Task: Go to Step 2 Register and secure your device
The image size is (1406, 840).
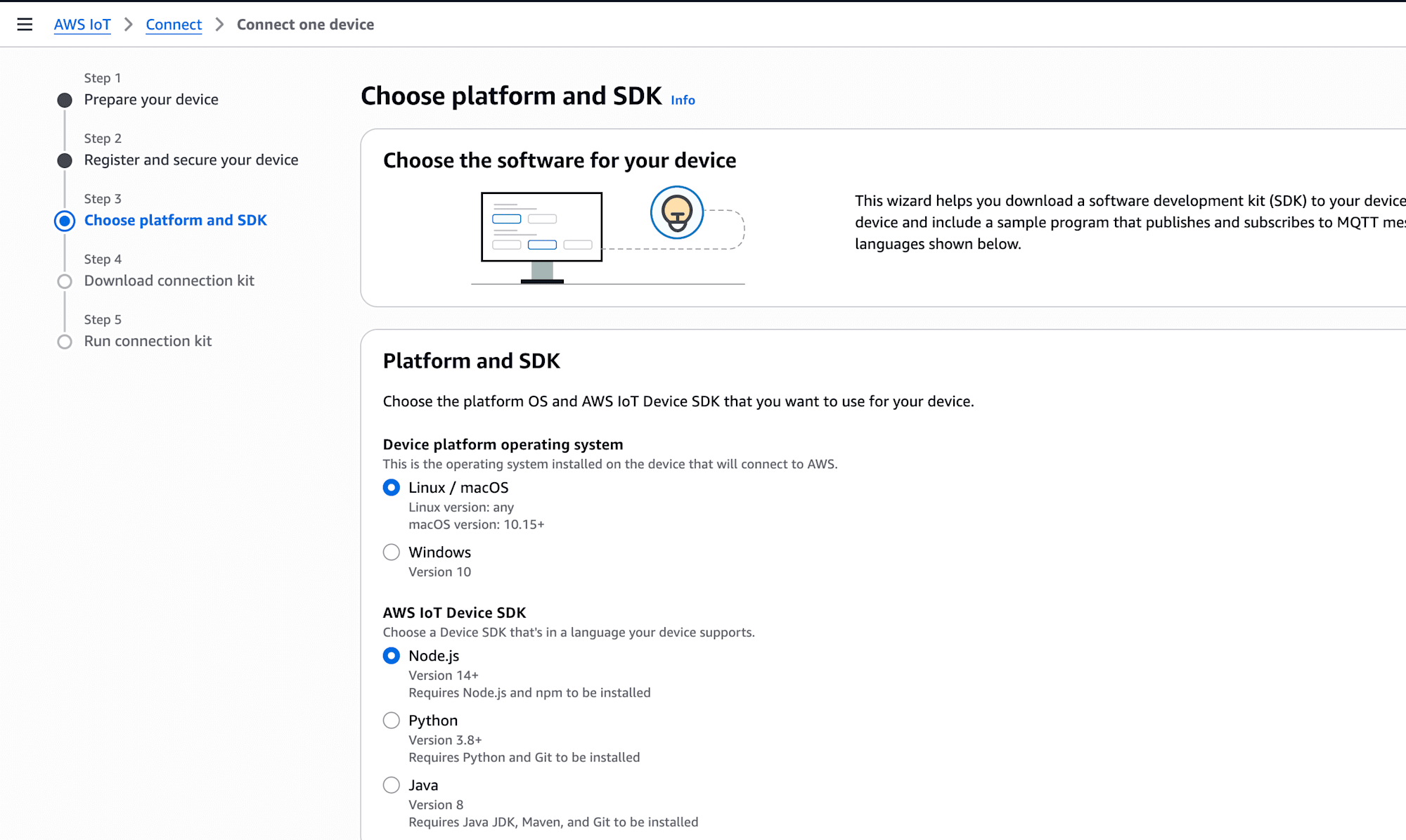Action: point(191,160)
